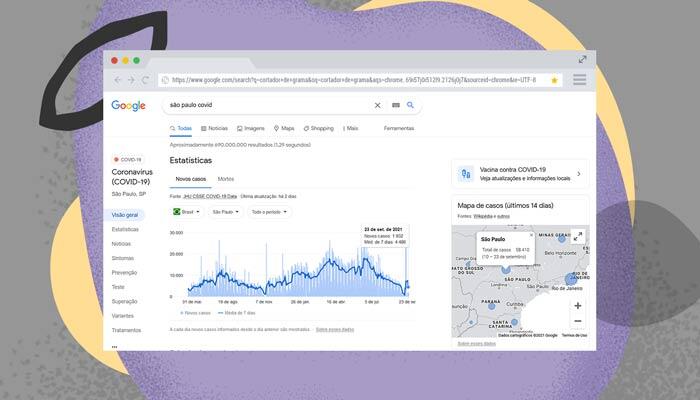Switch to the Notícias tab

tap(214, 129)
